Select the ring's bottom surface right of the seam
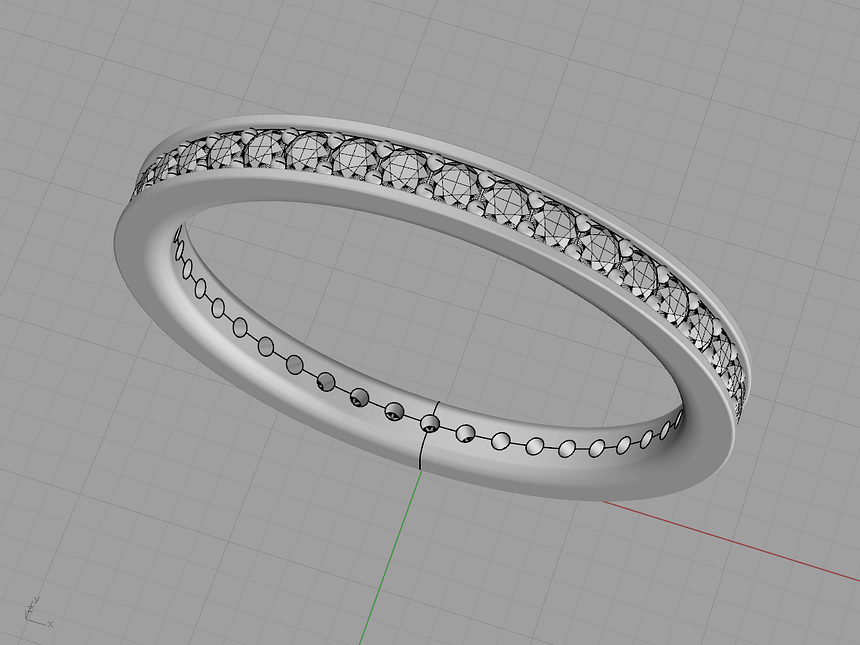The height and width of the screenshot is (645, 860). pyautogui.click(x=540, y=470)
